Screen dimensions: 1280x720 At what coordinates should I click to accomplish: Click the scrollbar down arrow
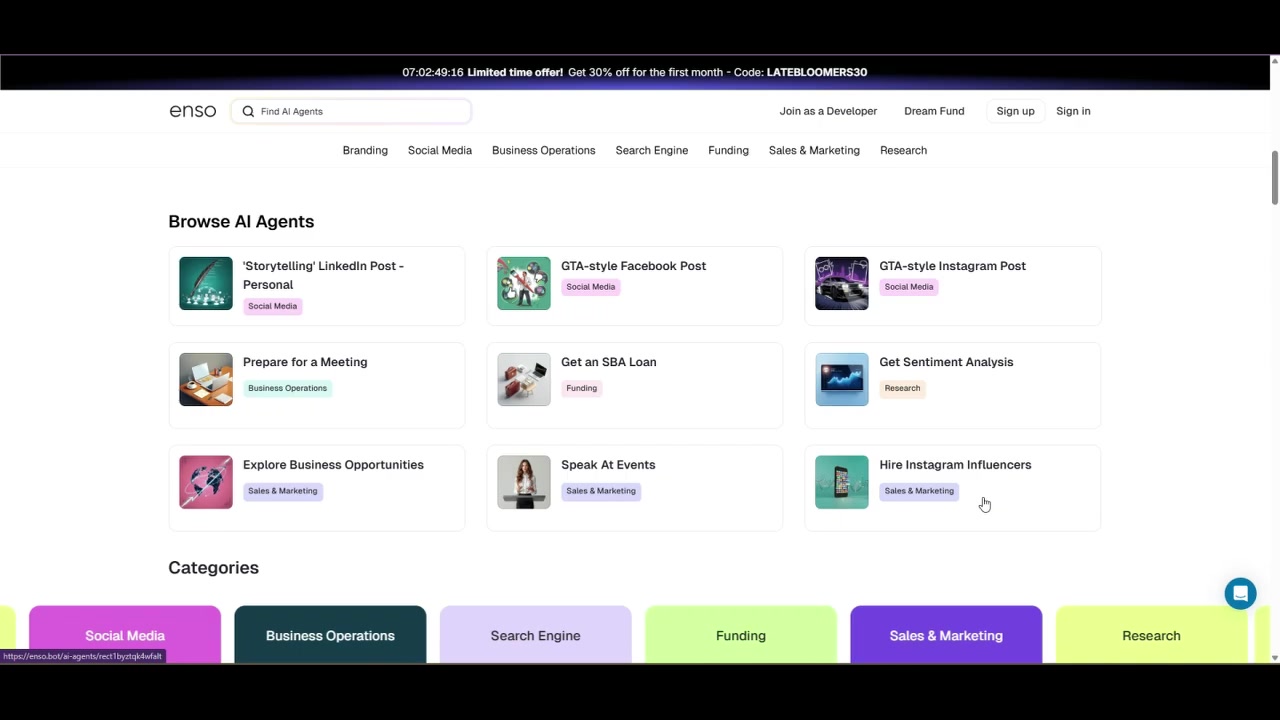(1274, 657)
